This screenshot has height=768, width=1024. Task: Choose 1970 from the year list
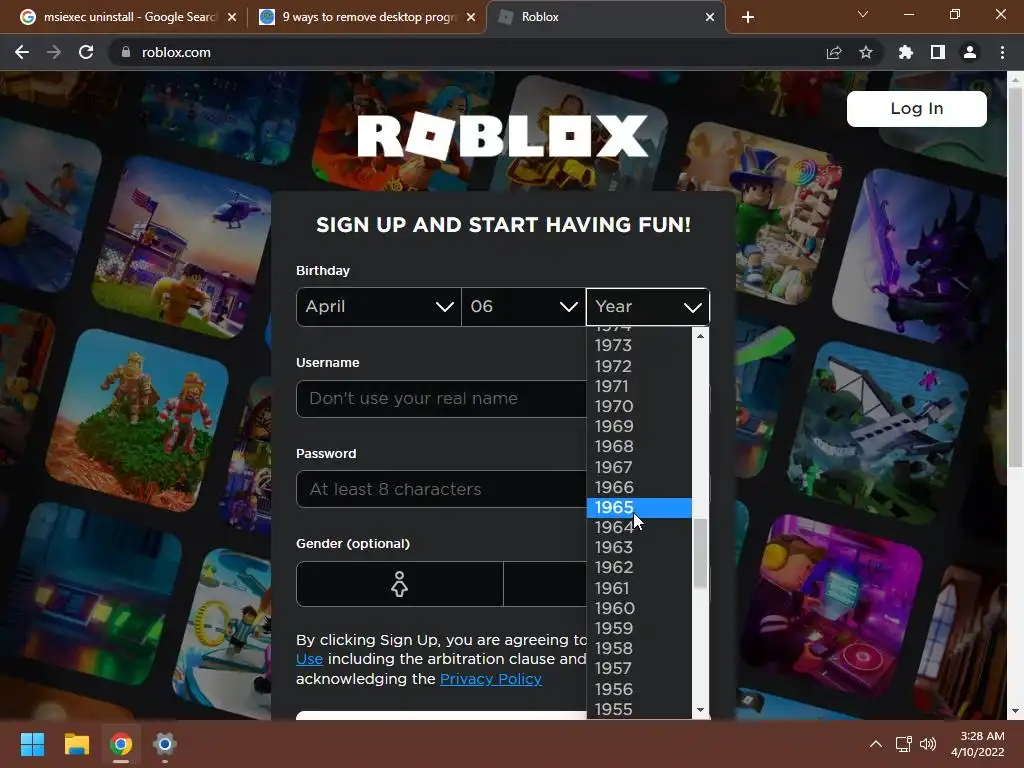click(x=639, y=406)
